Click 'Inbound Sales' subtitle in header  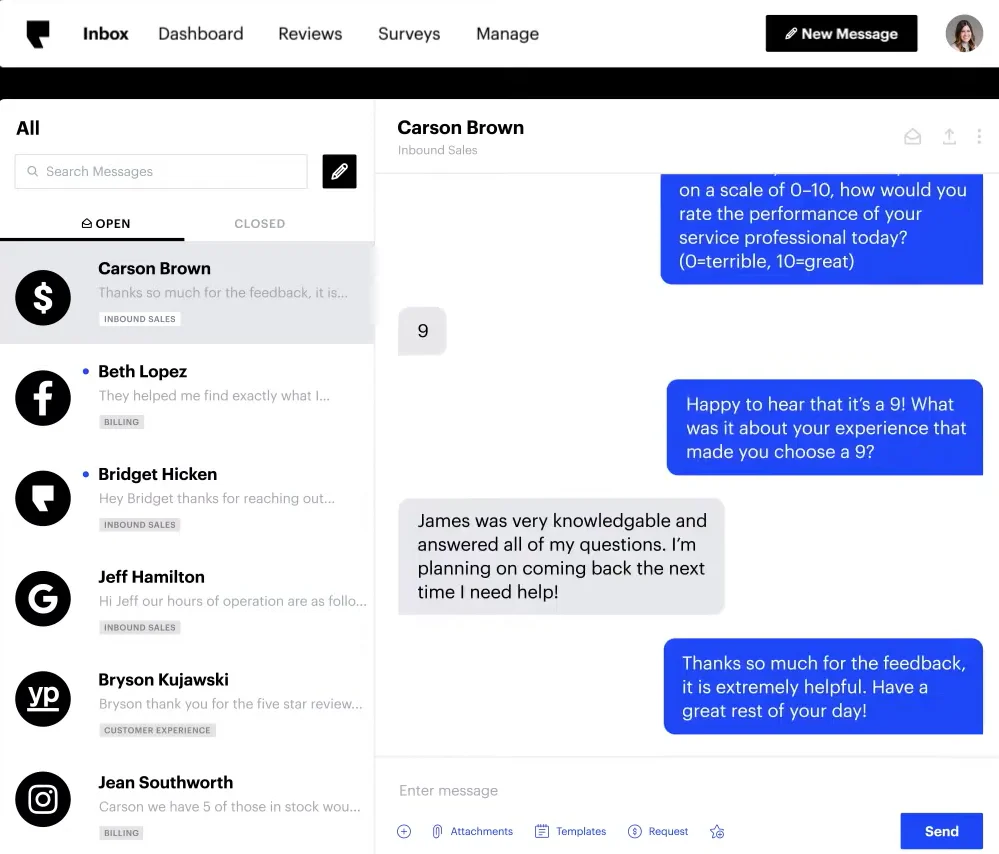pos(438,150)
